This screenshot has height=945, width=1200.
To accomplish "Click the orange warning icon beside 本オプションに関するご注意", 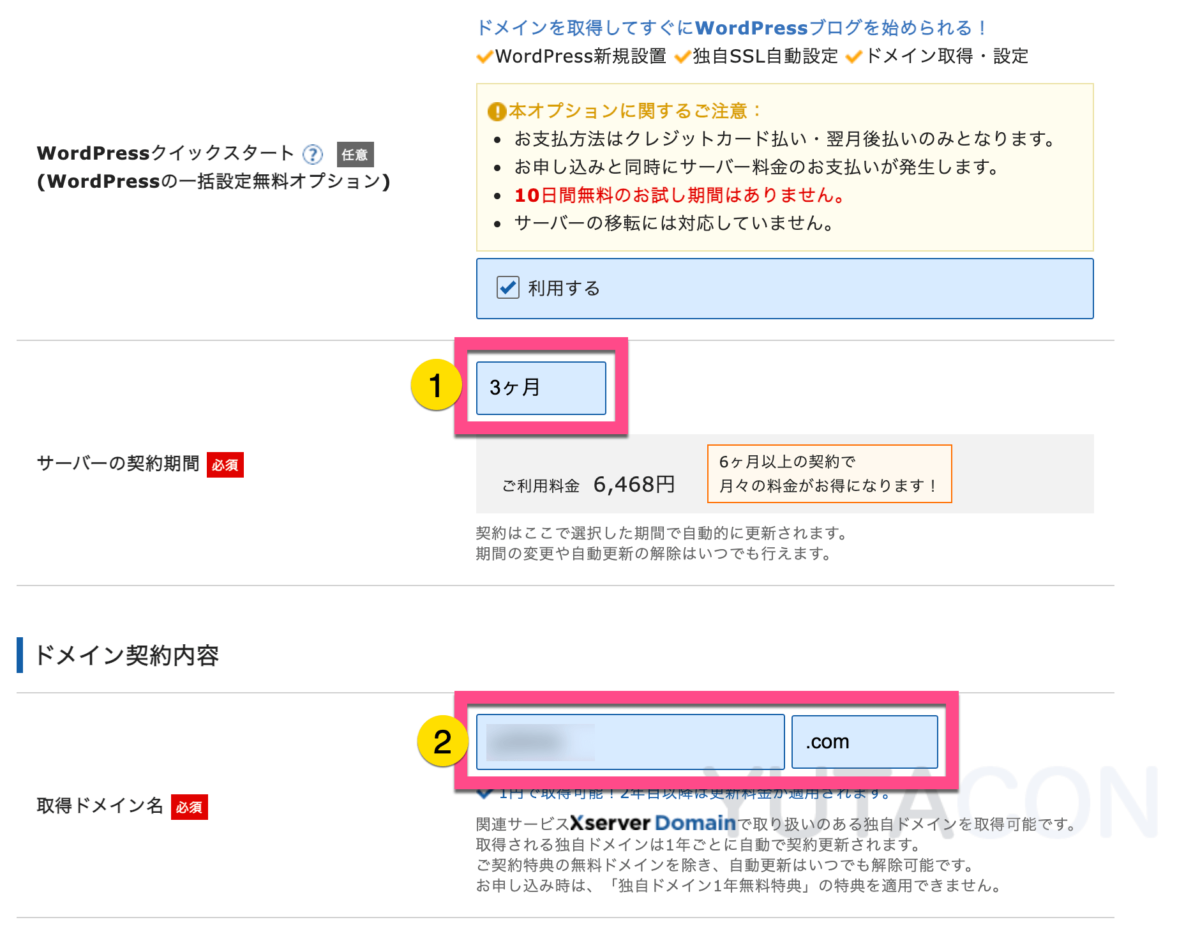I will (x=496, y=111).
